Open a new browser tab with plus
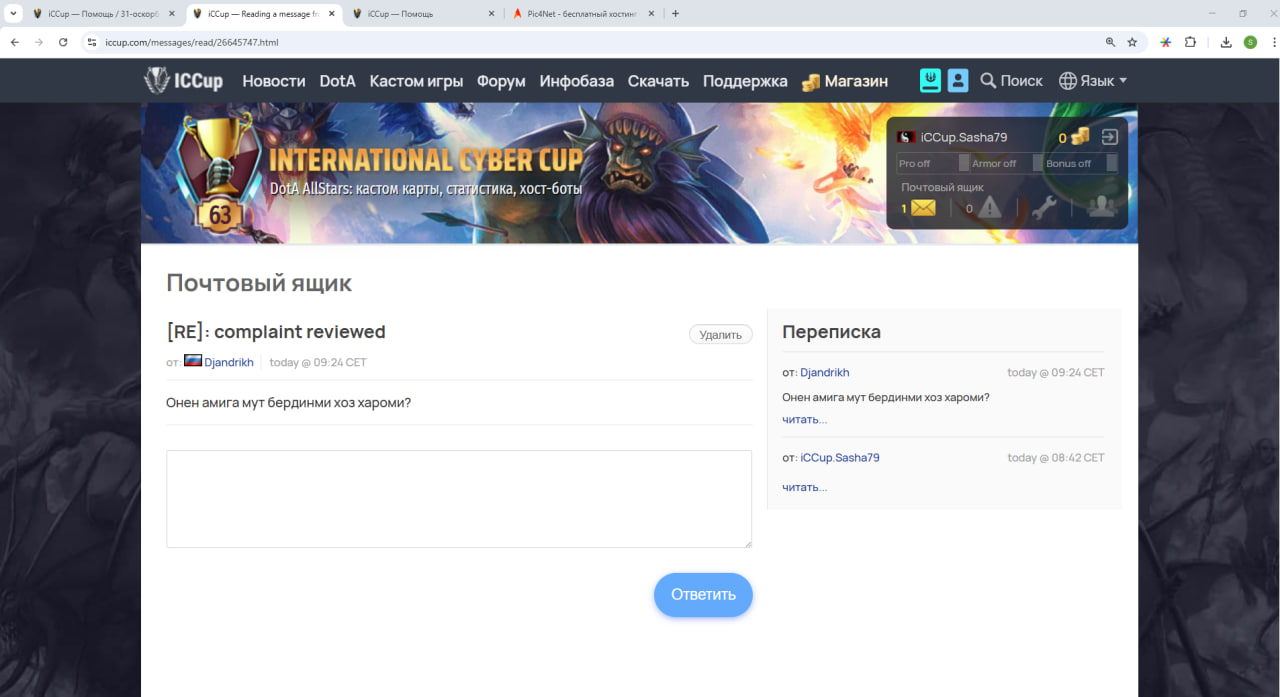 click(675, 14)
